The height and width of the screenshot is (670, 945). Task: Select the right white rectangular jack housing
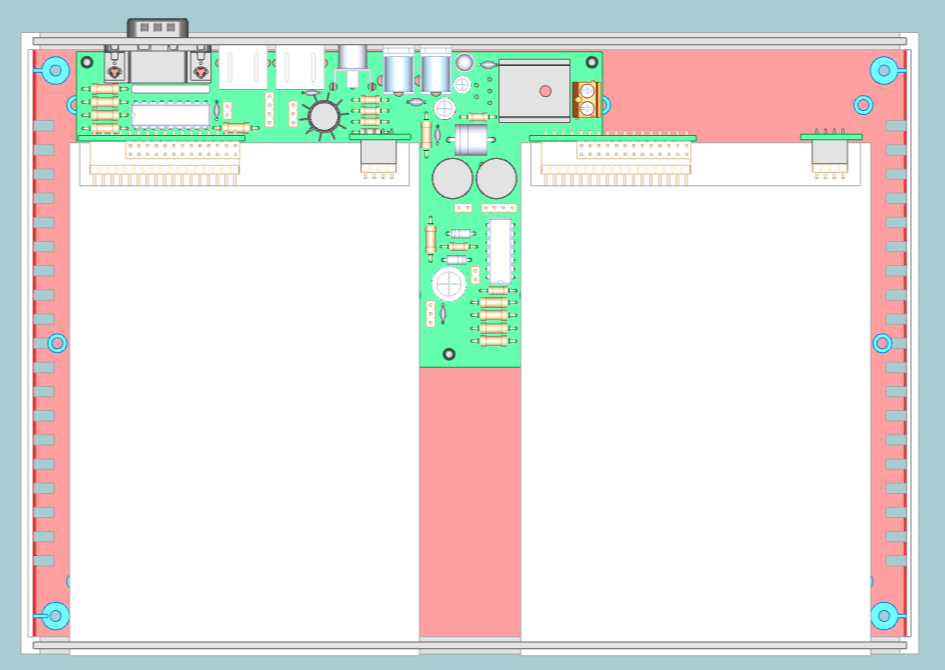click(x=300, y=67)
